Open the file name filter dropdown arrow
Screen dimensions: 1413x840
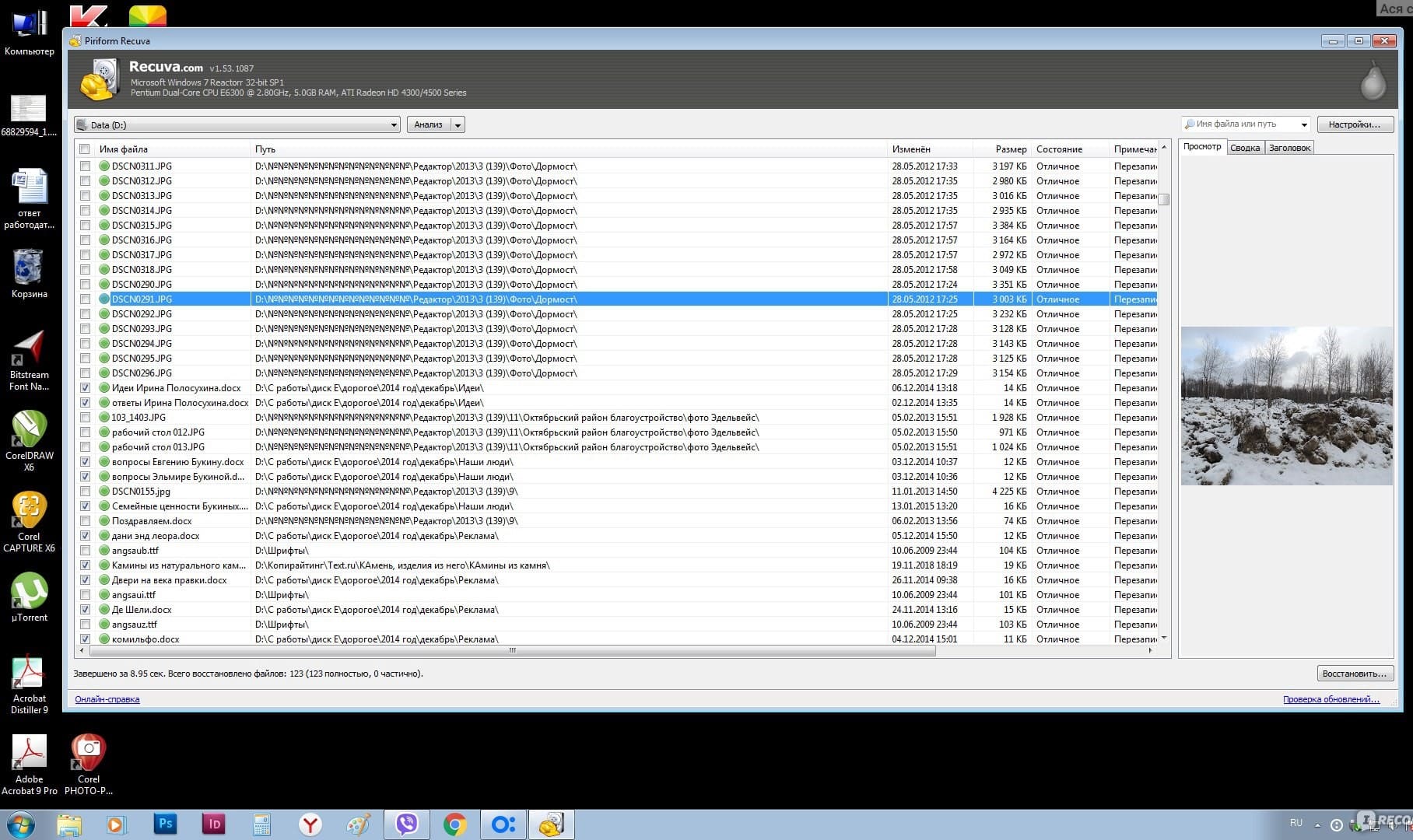pos(1304,124)
